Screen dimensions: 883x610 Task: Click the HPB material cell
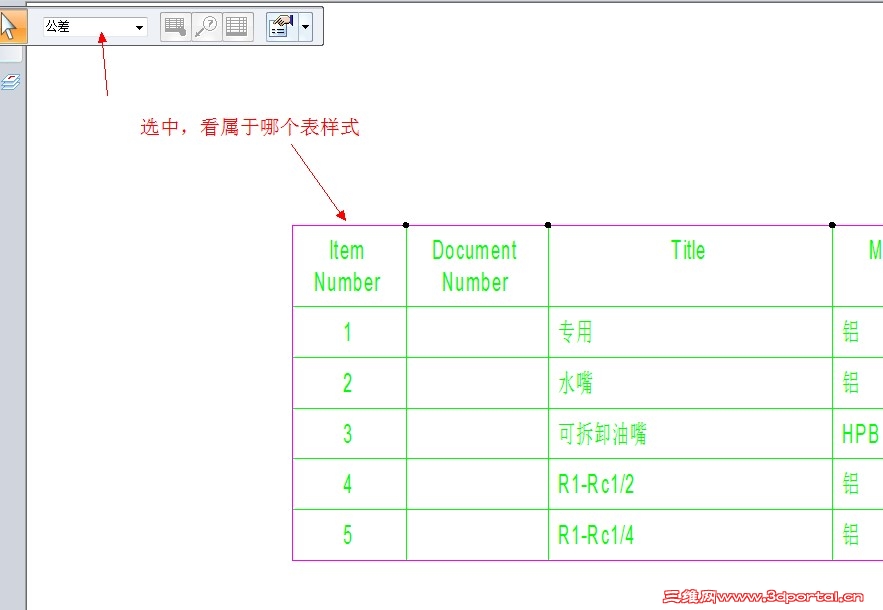[858, 434]
